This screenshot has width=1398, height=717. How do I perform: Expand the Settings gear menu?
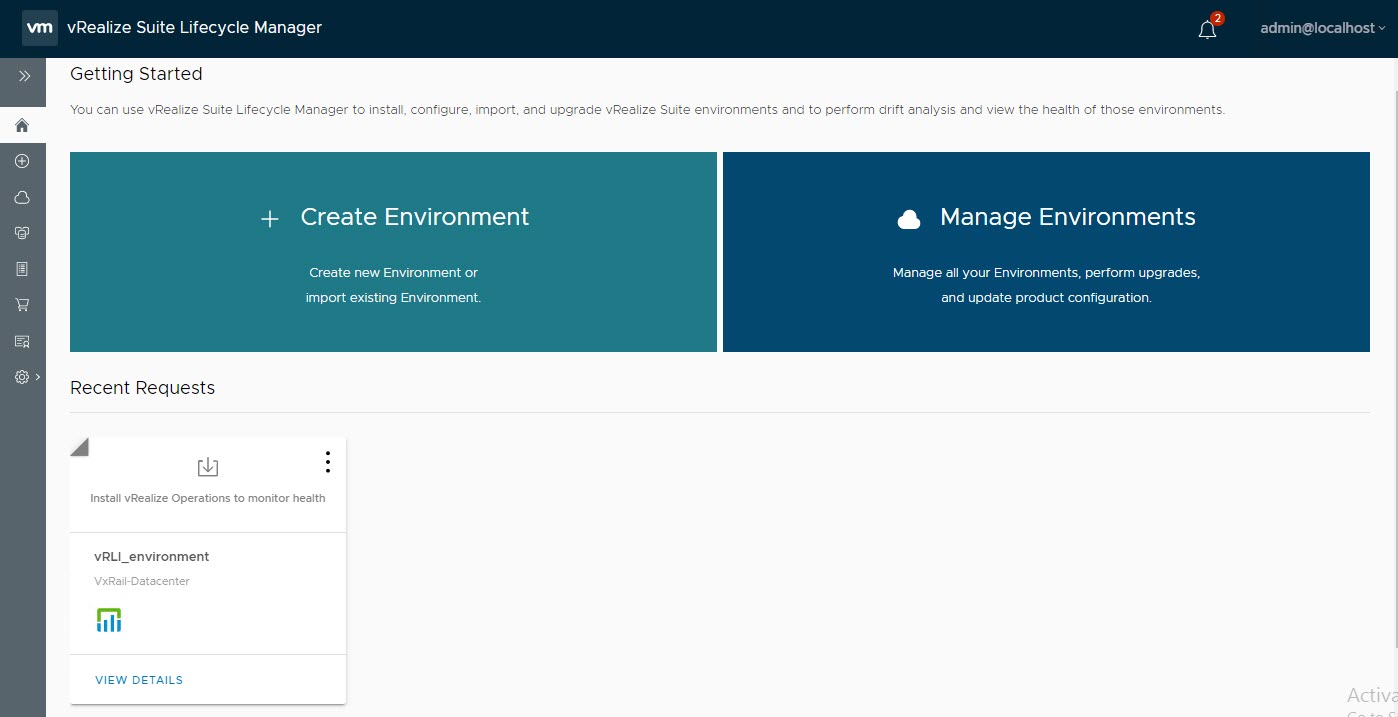pos(26,377)
